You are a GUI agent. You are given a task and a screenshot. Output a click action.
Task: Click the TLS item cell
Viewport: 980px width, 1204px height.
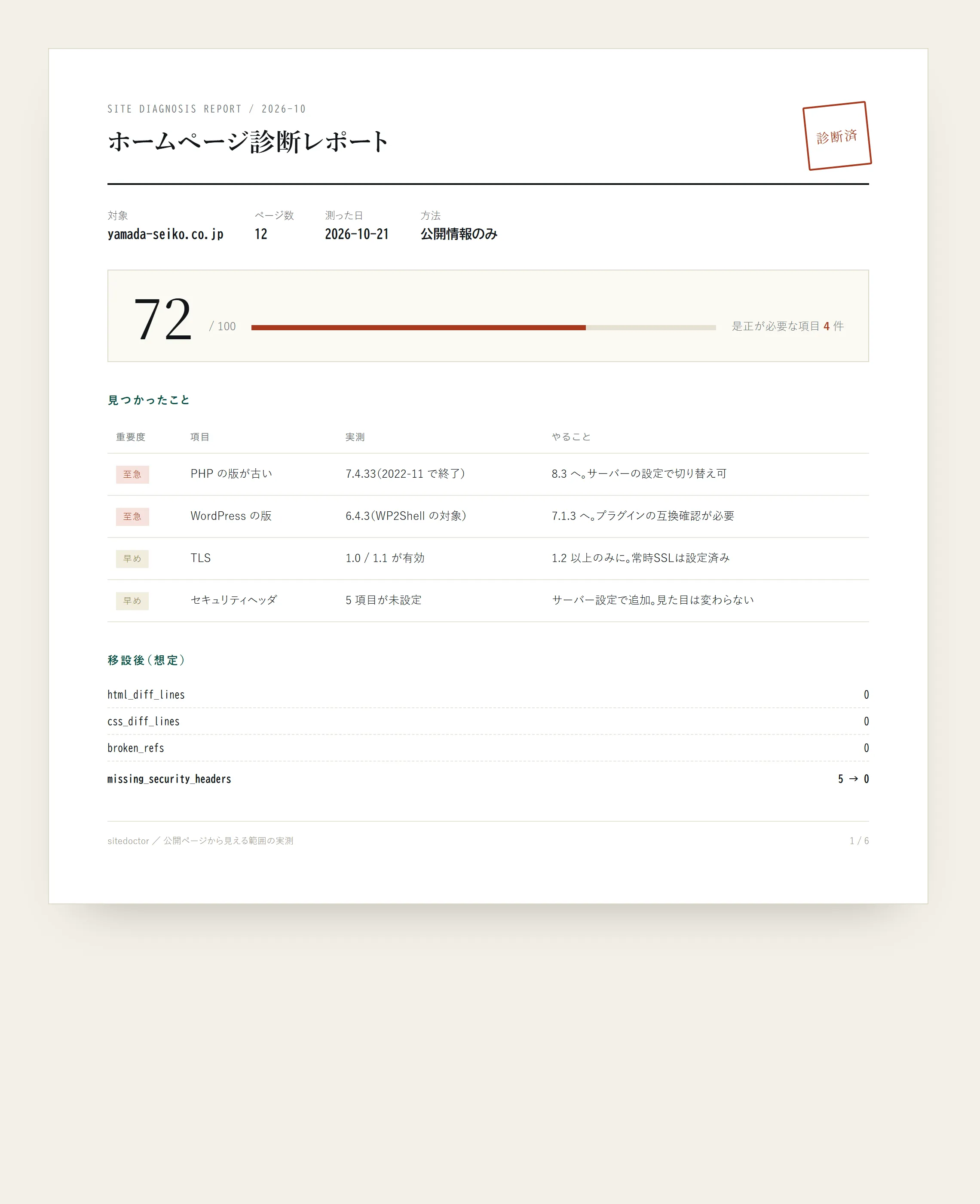200,558
